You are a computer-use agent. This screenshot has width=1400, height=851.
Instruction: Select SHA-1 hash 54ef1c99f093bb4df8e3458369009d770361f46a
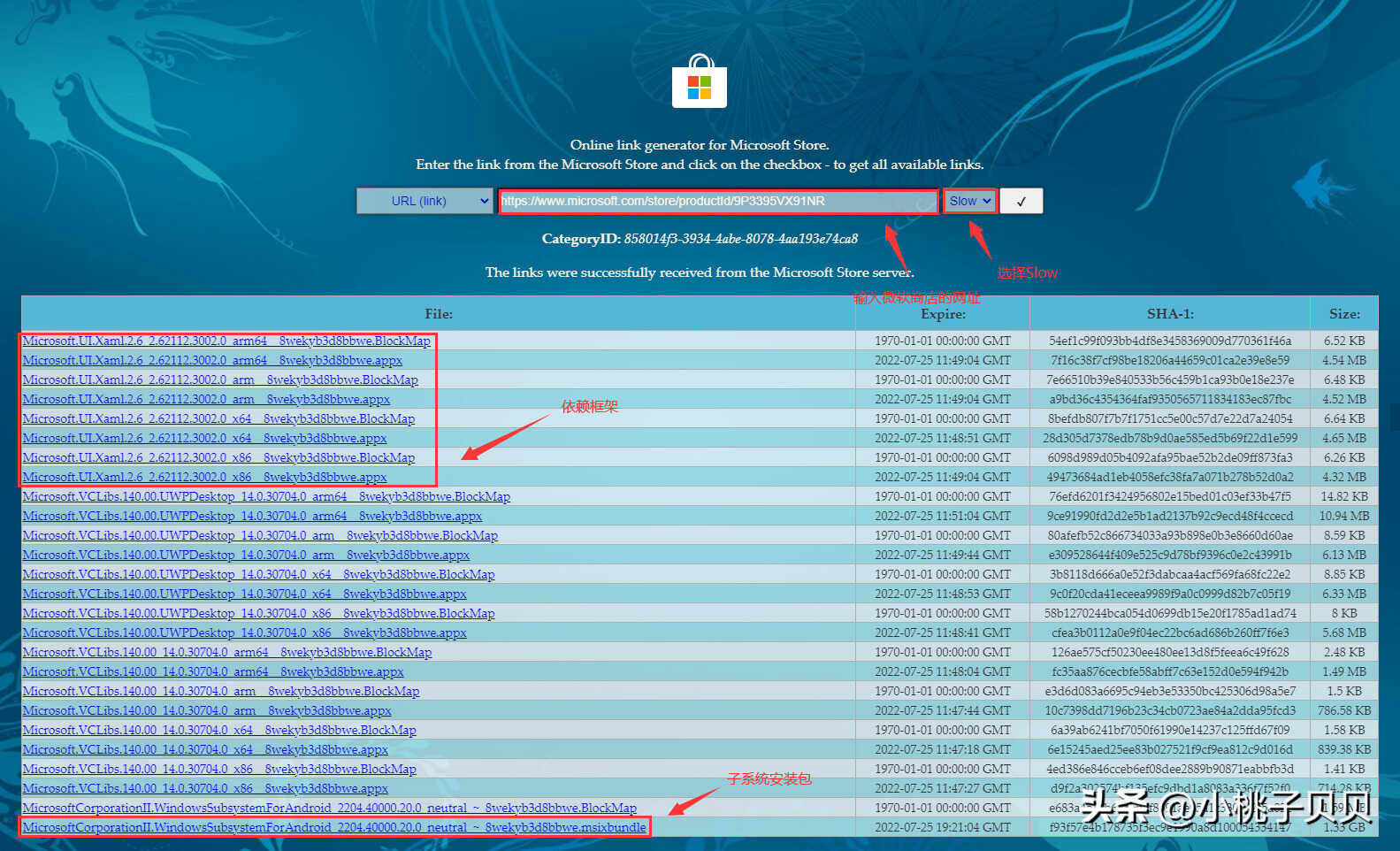(x=1170, y=341)
